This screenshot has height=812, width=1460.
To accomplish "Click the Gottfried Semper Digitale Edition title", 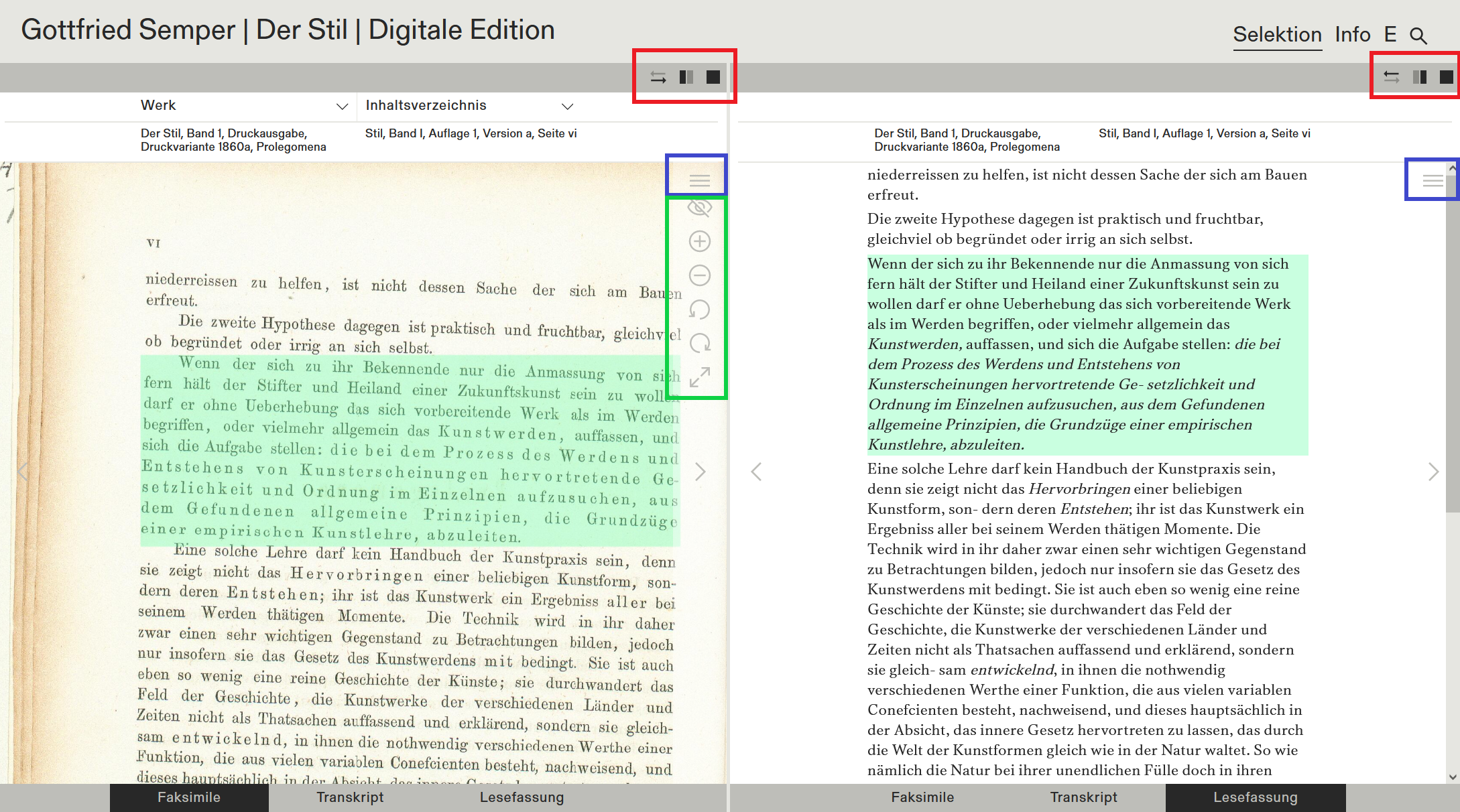I will pos(288,30).
